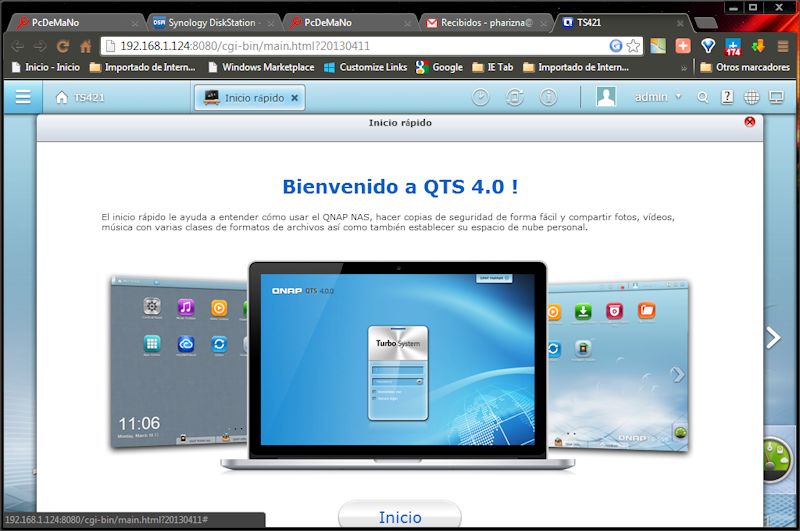This screenshot has width=800, height=531.
Task: Open a new browser tab
Action: (x=706, y=23)
